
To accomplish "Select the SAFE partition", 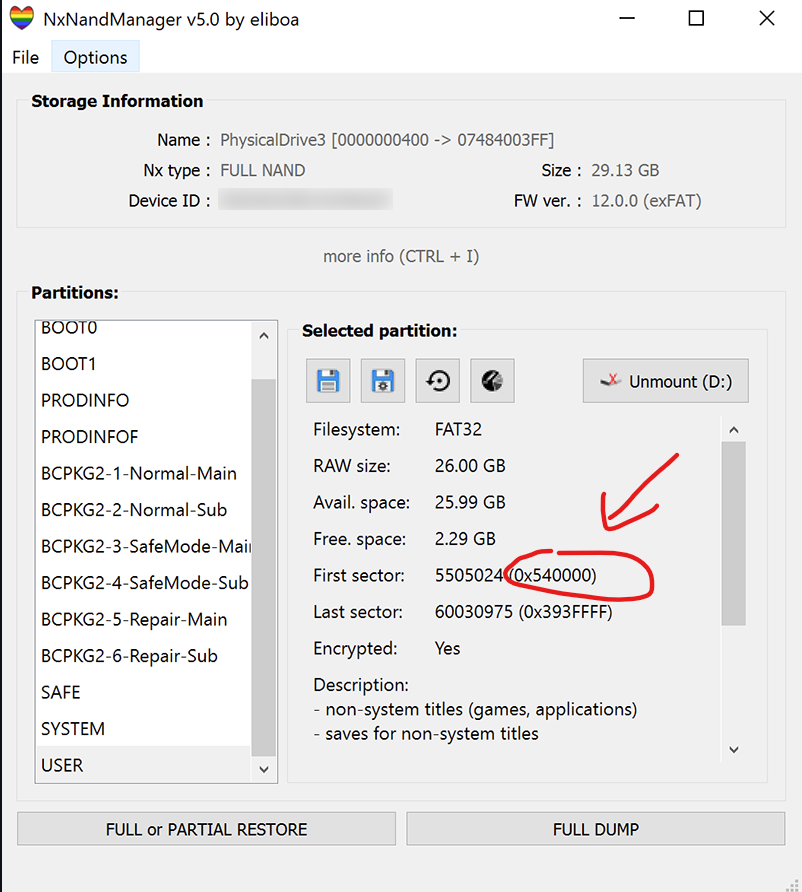I will 143,692.
